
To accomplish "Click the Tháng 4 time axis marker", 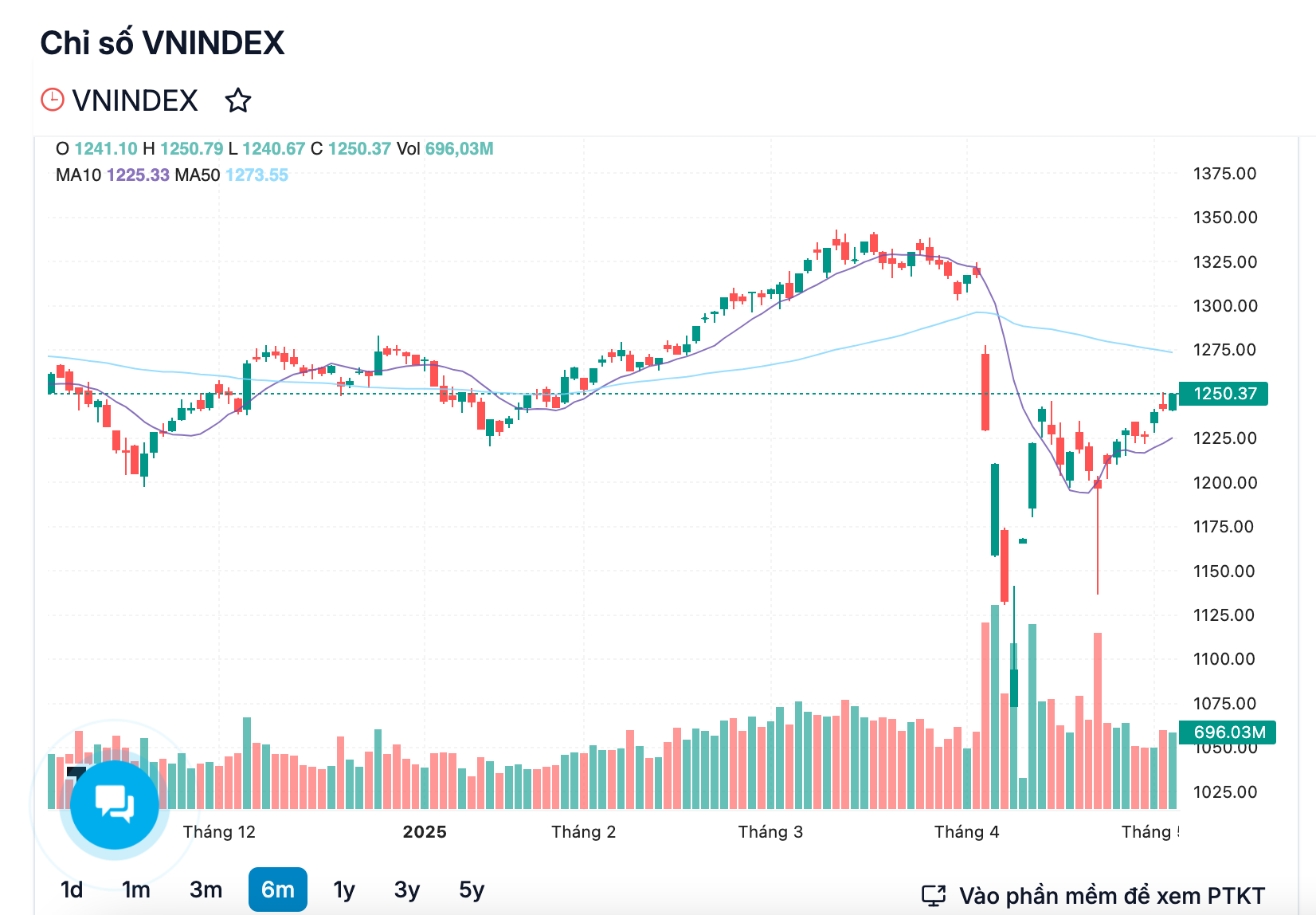I will 966,832.
